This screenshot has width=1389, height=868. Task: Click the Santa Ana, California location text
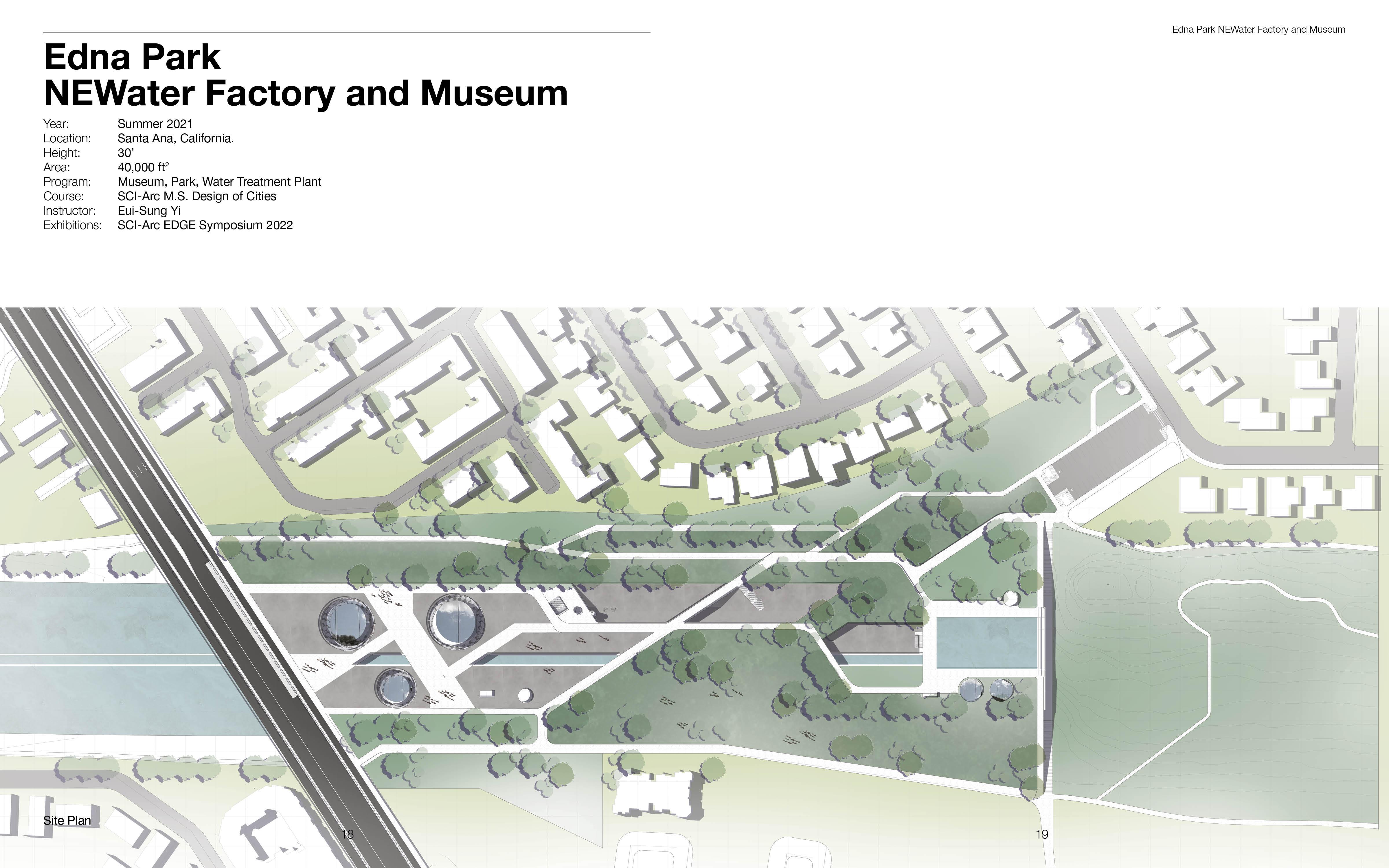point(176,138)
